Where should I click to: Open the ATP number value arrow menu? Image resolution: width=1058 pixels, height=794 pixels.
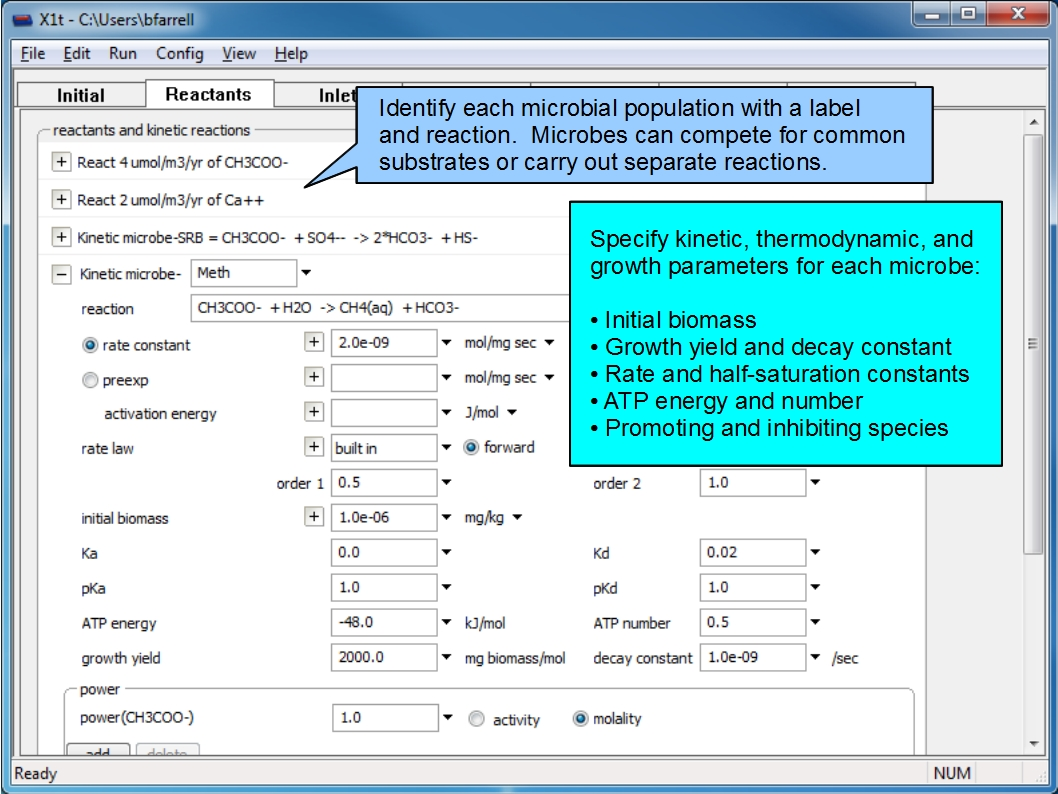tap(816, 622)
